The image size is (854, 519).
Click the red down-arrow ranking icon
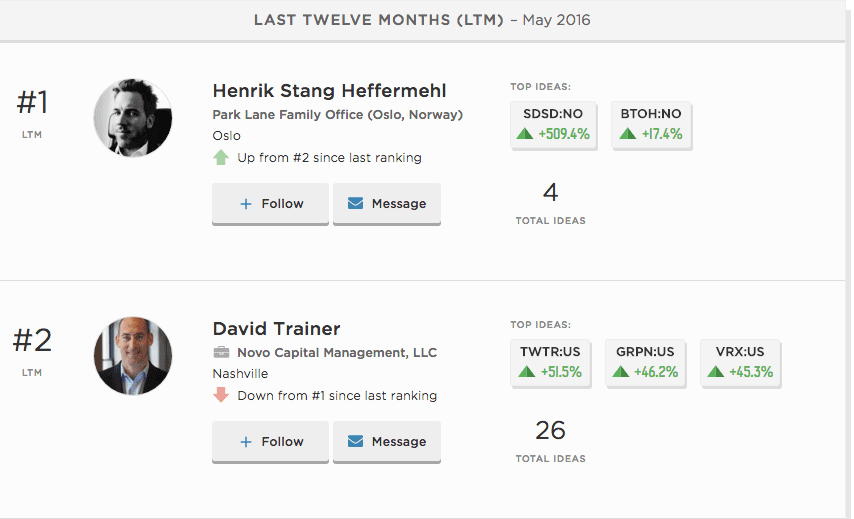[221, 395]
